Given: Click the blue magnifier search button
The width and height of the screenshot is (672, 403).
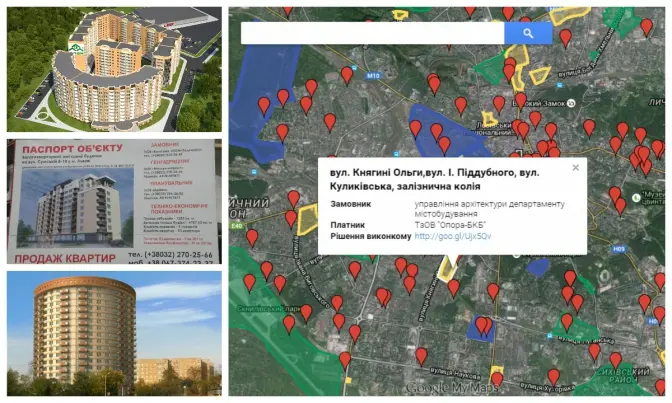Looking at the screenshot, I should (528, 33).
